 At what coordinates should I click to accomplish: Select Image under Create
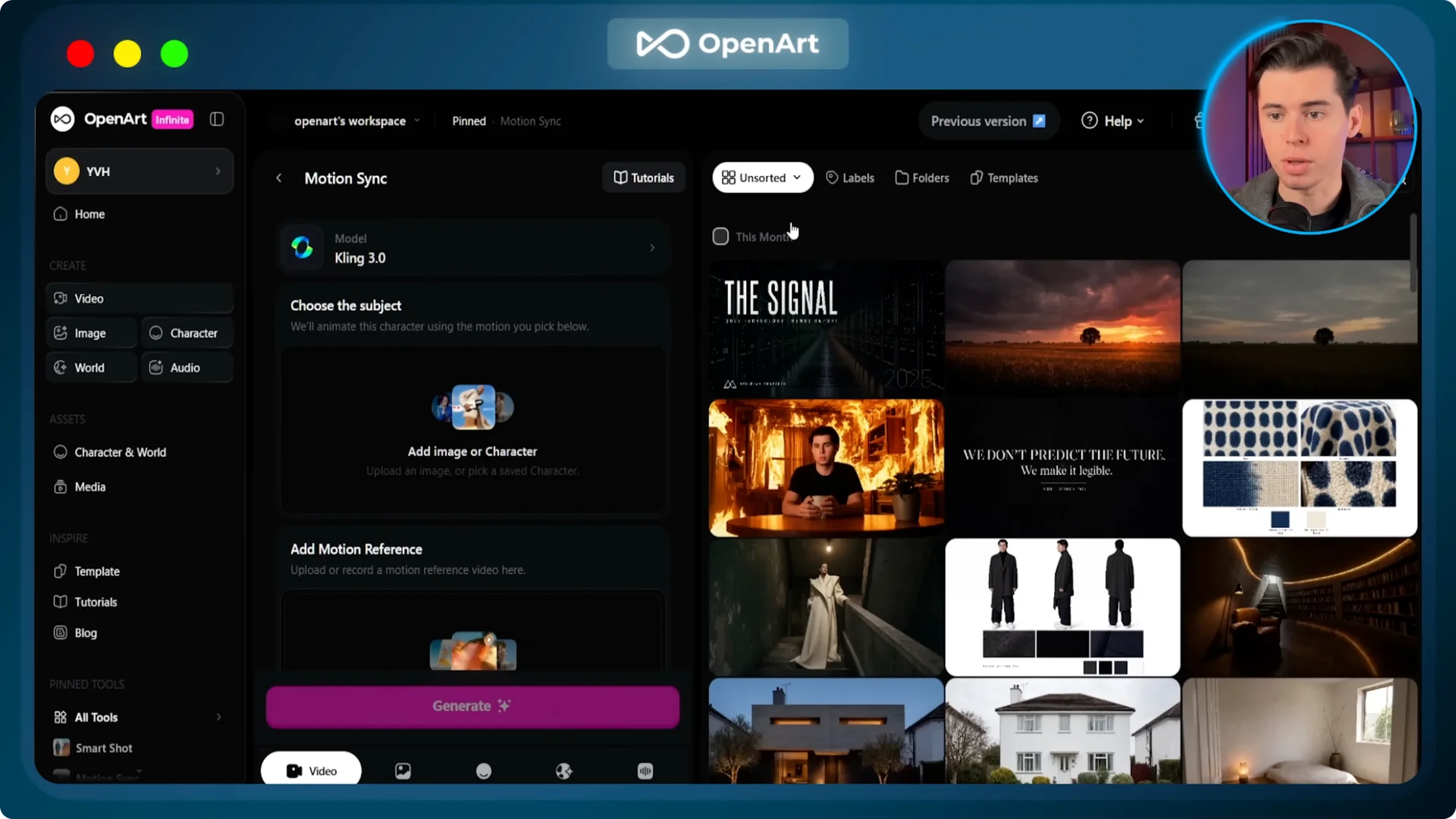(91, 333)
